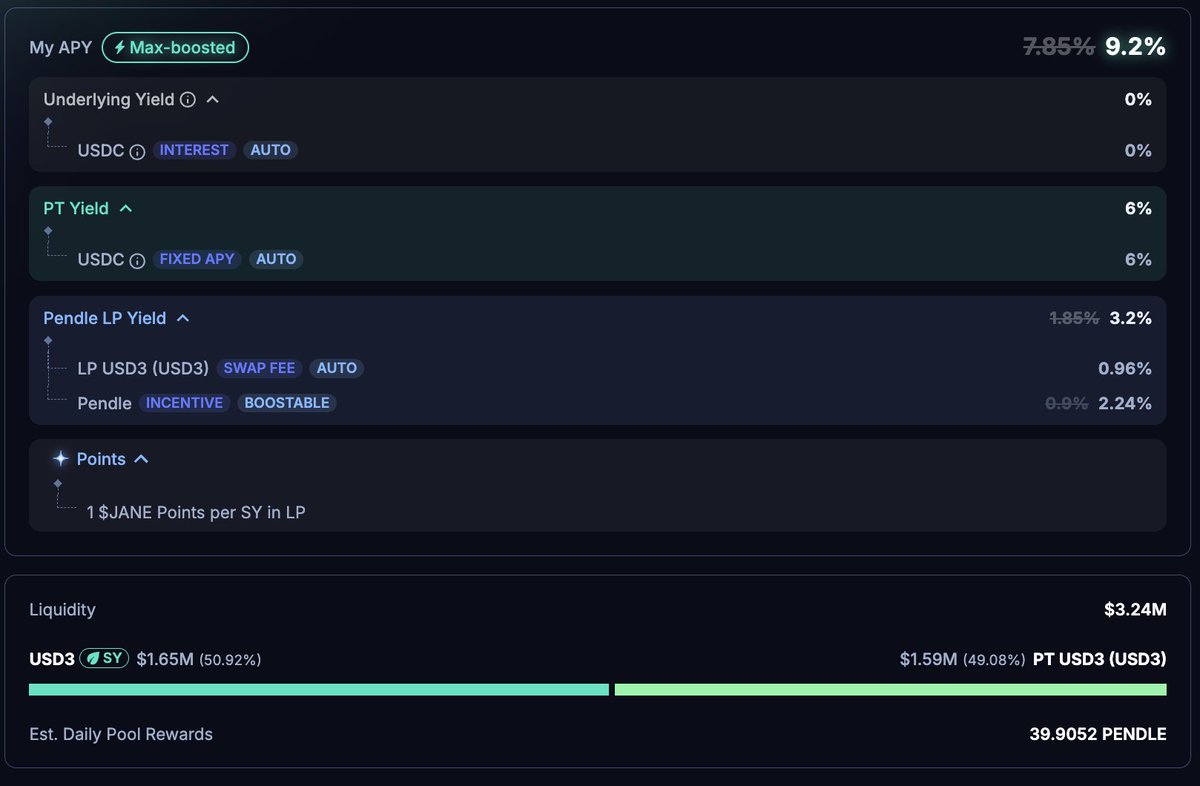Open the Underlying Yield info icon
Image resolution: width=1200 pixels, height=786 pixels.
[188, 100]
